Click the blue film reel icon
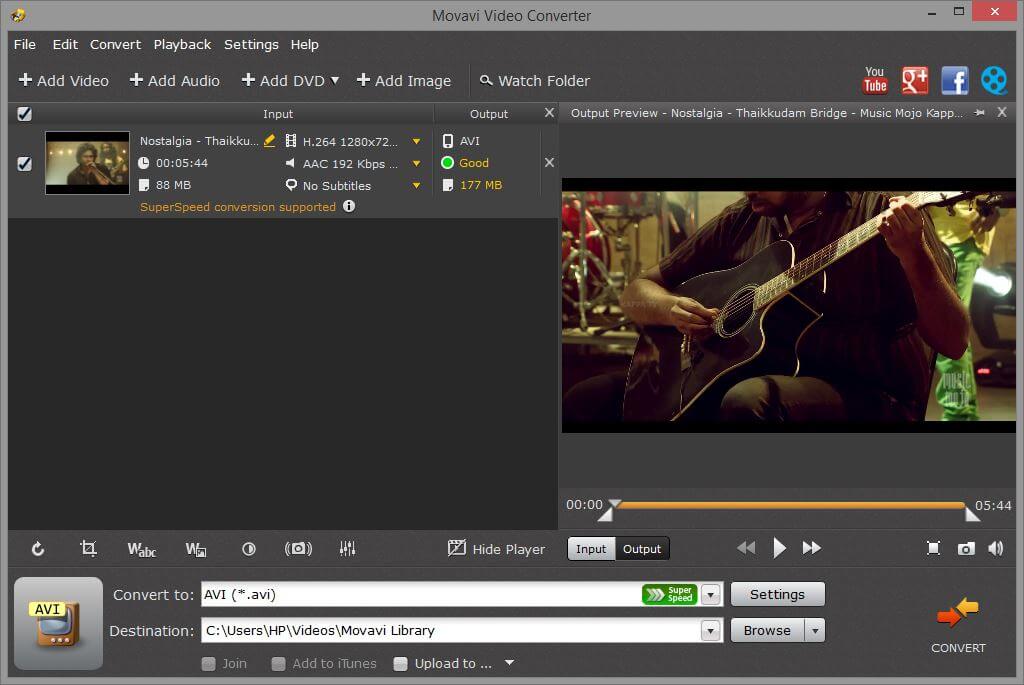Screen dimensions: 1024x685 coord(994,81)
